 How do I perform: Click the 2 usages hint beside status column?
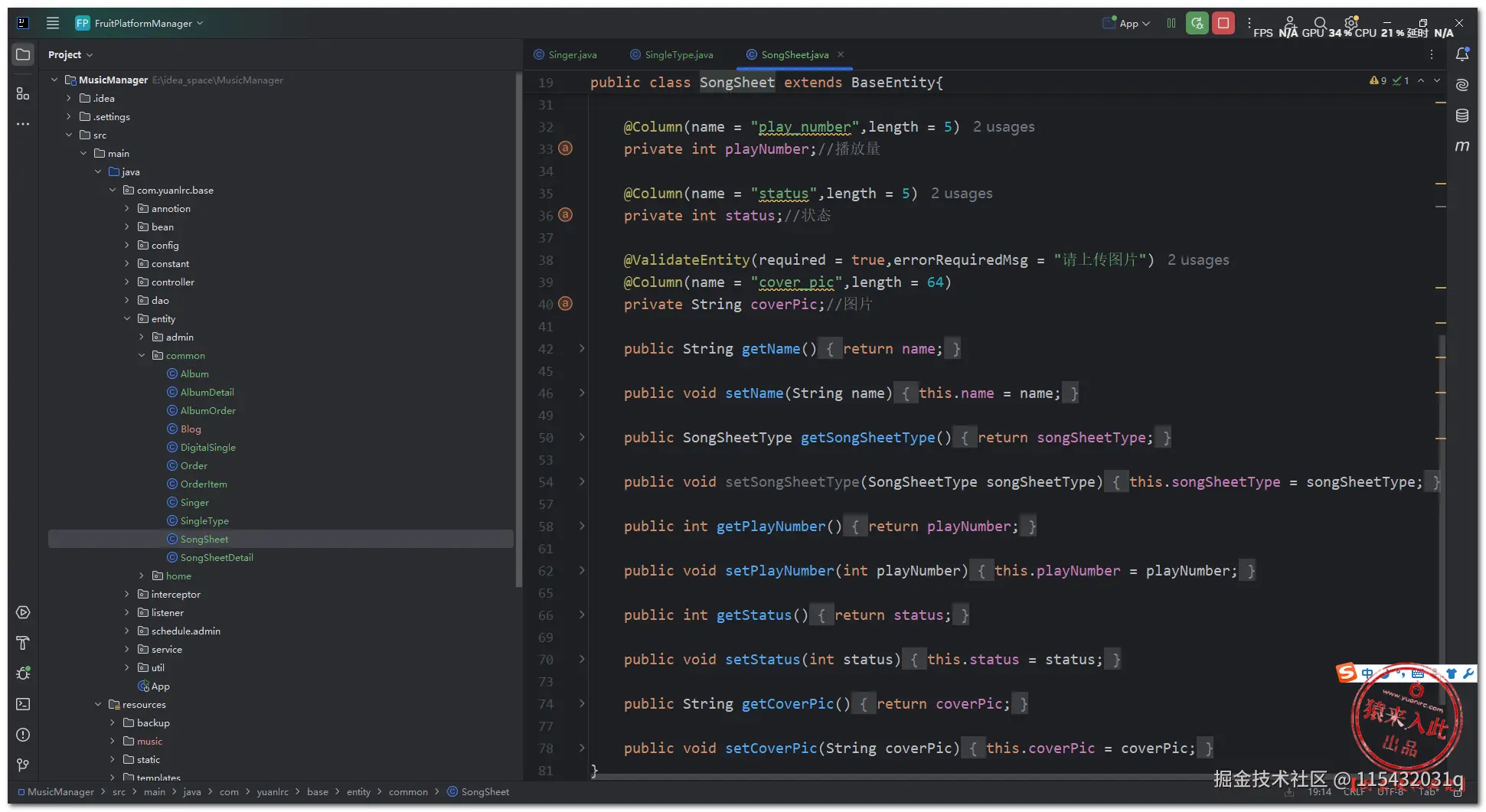962,194
